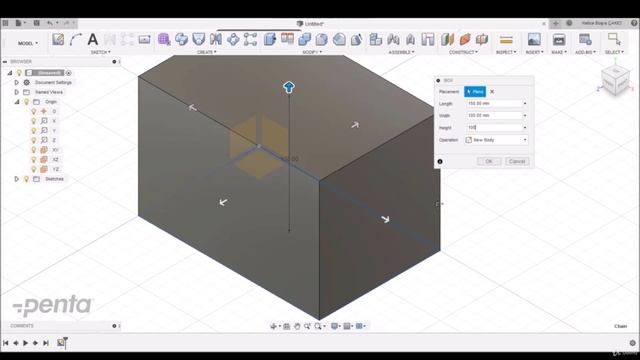This screenshot has height=360, width=640.
Task: Open the Height field dropdown arrow
Action: click(525, 128)
